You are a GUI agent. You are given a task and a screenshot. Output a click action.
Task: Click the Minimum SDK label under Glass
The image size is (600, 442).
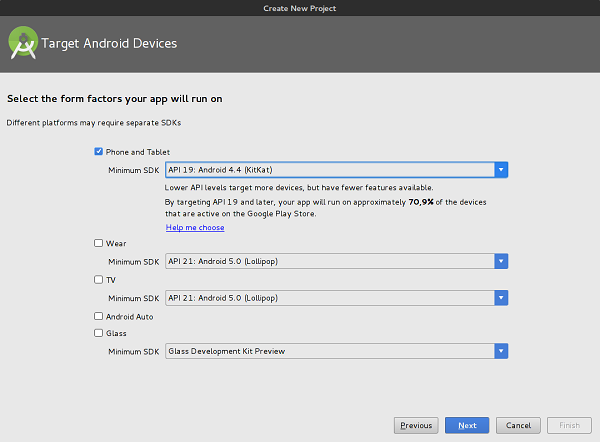(134, 351)
